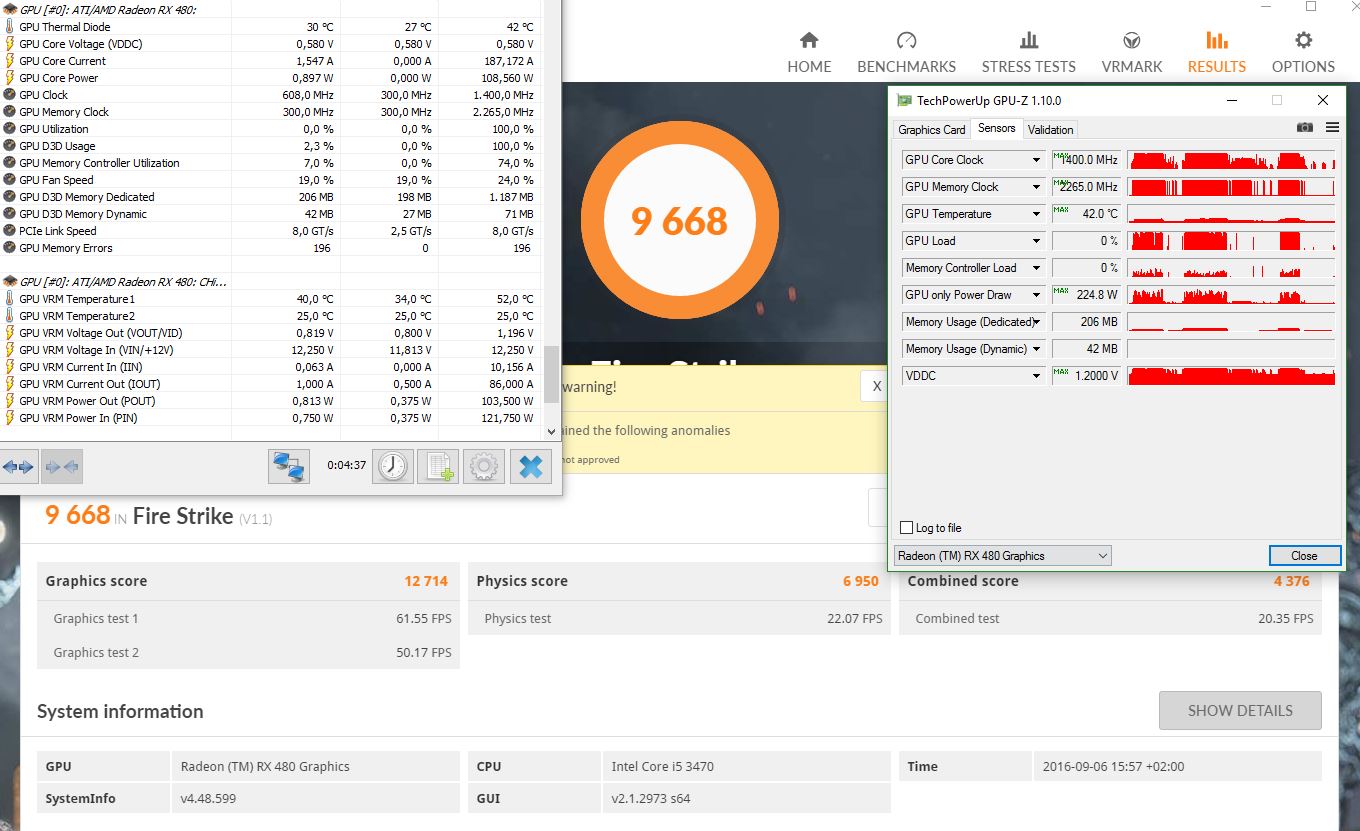Click the 9 668 score circle
This screenshot has height=831, width=1360.
point(679,221)
